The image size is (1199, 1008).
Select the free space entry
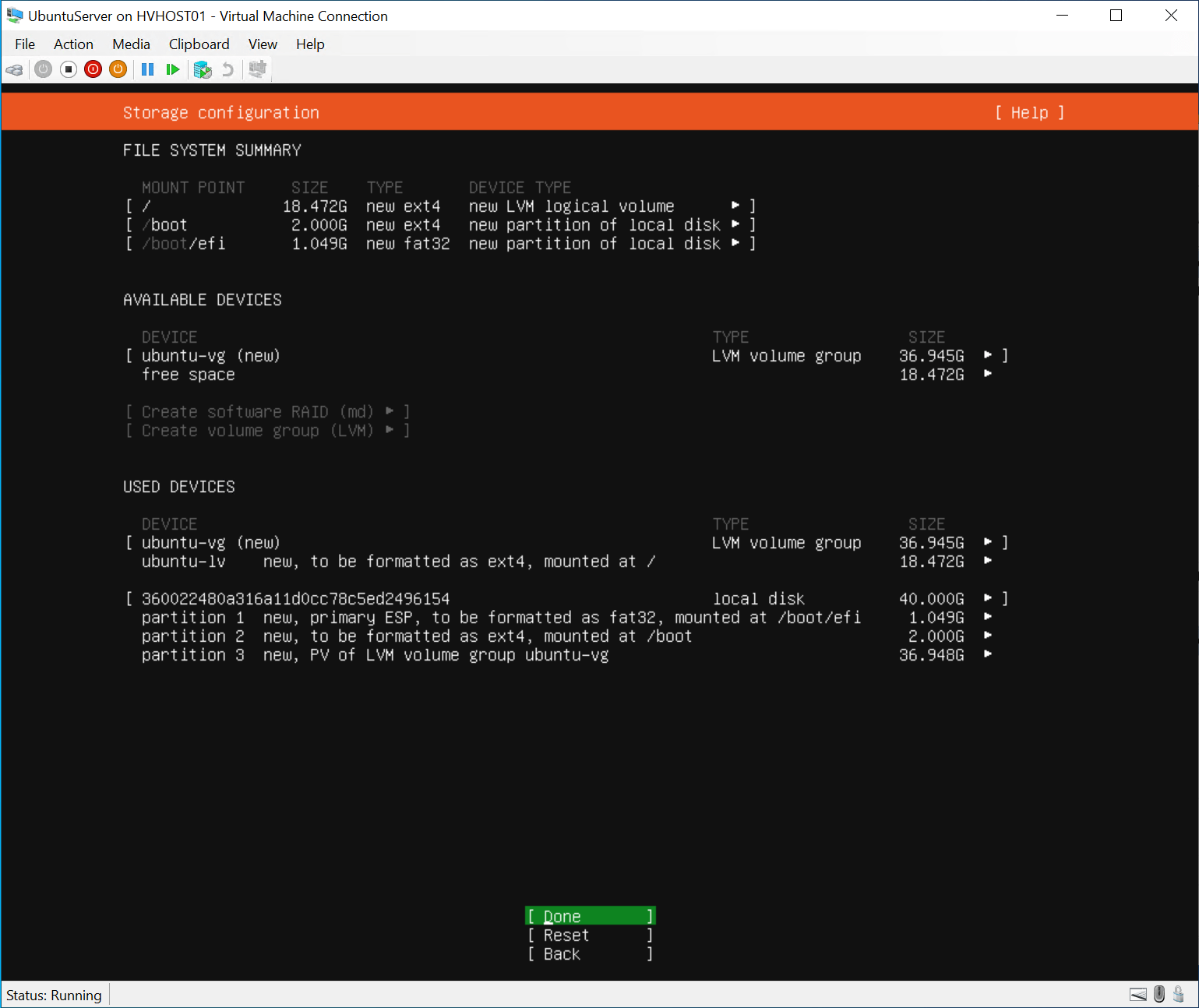[567, 374]
